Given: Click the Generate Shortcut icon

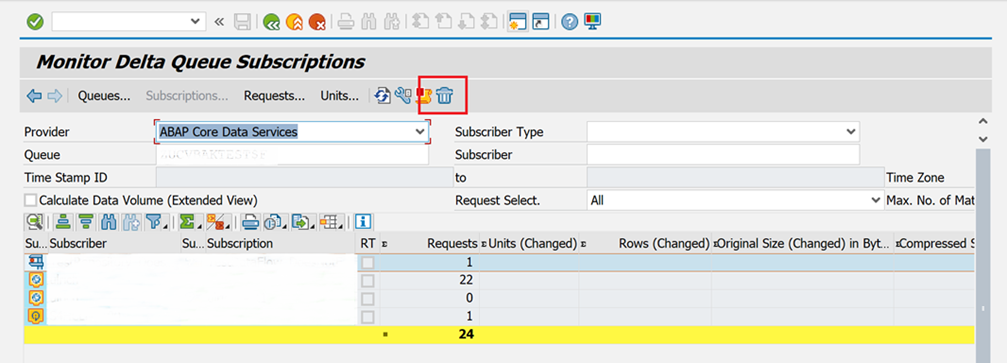Looking at the screenshot, I should (x=541, y=22).
